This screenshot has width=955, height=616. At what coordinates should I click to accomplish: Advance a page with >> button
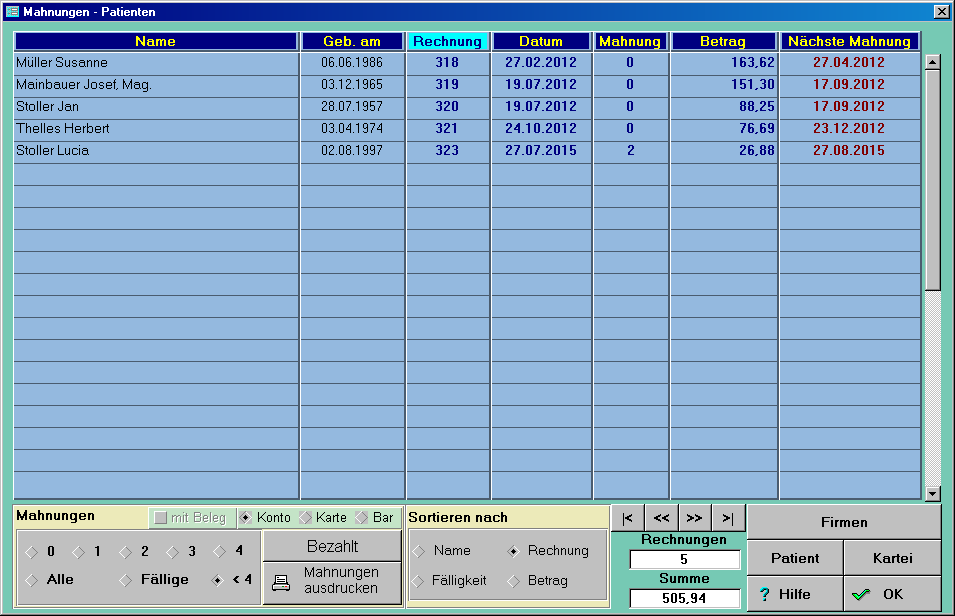[x=694, y=518]
